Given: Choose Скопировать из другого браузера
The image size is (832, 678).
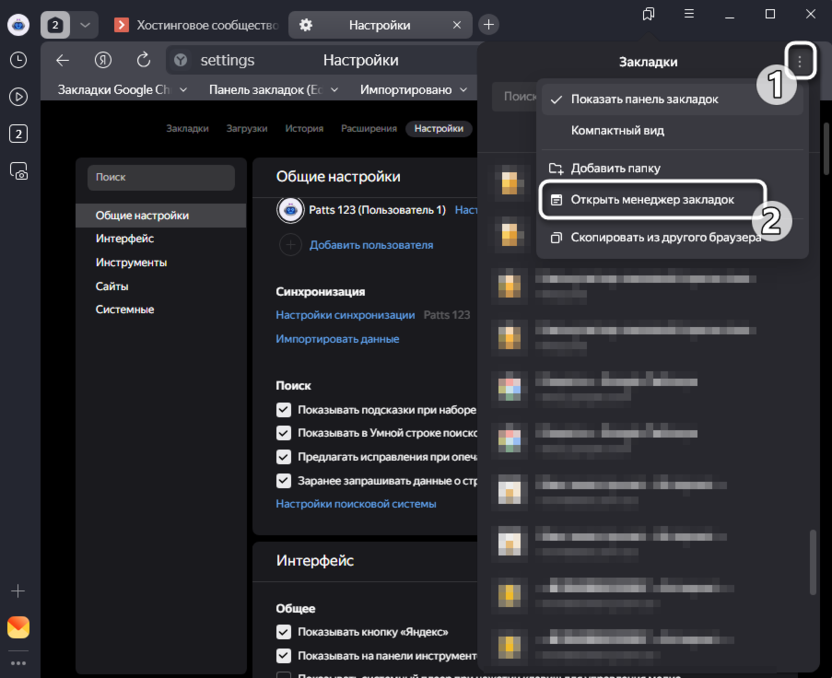Looking at the screenshot, I should pos(672,237).
